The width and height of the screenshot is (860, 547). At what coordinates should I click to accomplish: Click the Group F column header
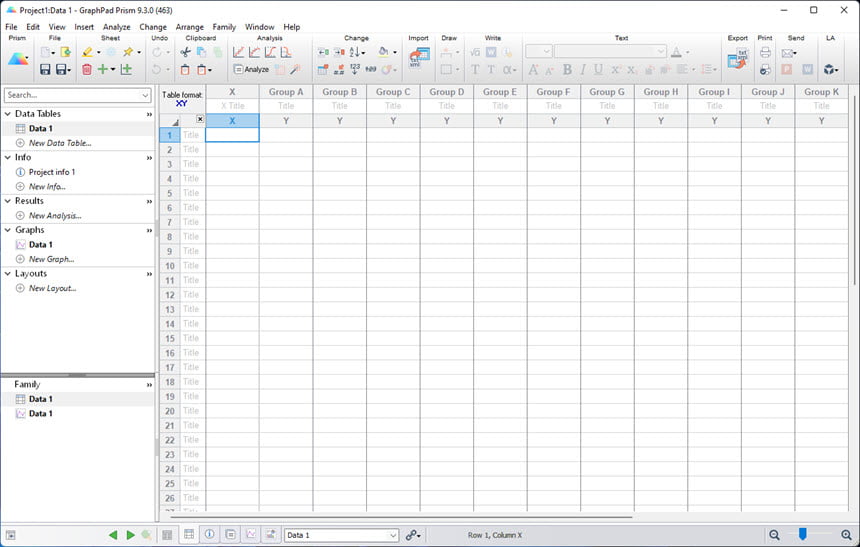coord(553,92)
